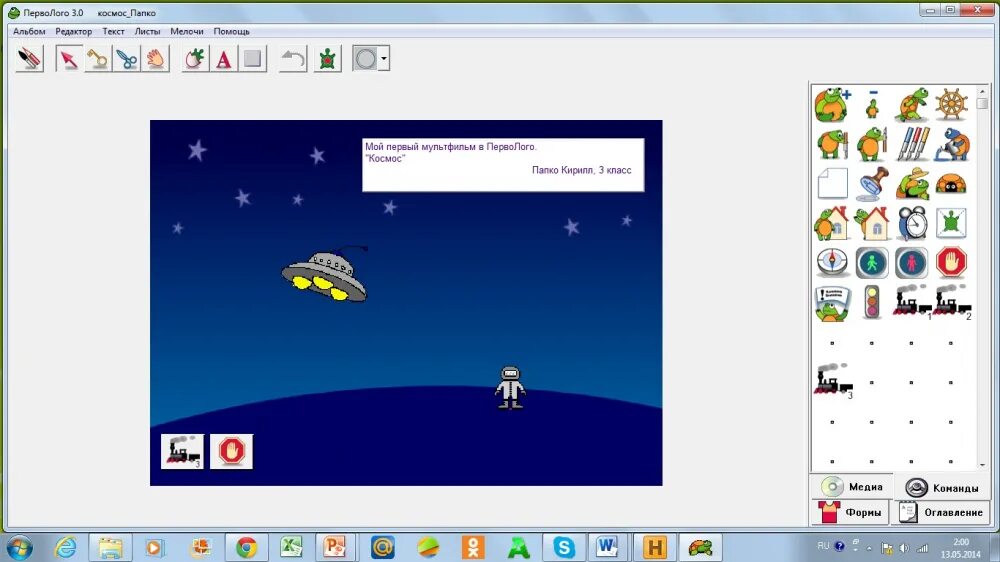Image resolution: width=1000 pixels, height=562 pixels.
Task: Click the command panel scrollbar down arrow
Action: (982, 466)
